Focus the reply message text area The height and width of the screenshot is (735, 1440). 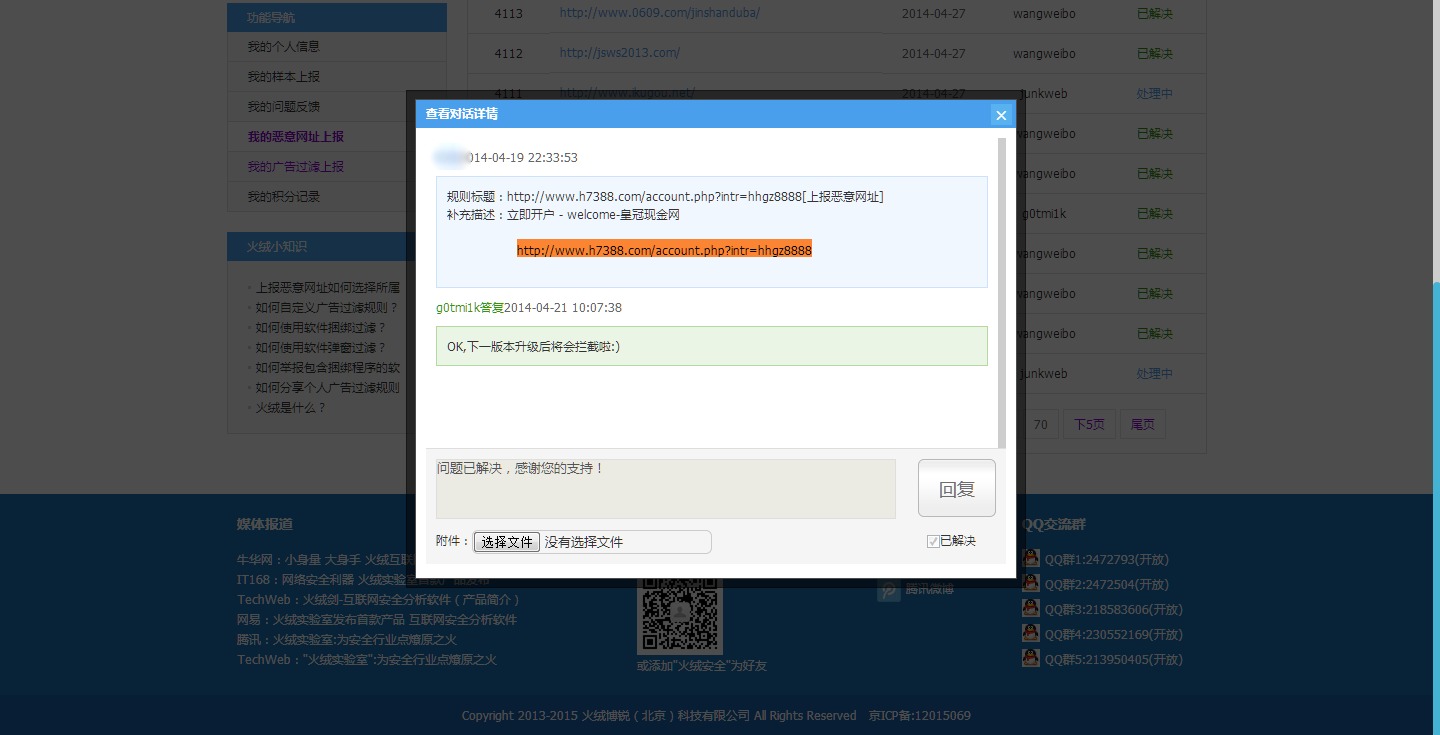click(x=665, y=489)
